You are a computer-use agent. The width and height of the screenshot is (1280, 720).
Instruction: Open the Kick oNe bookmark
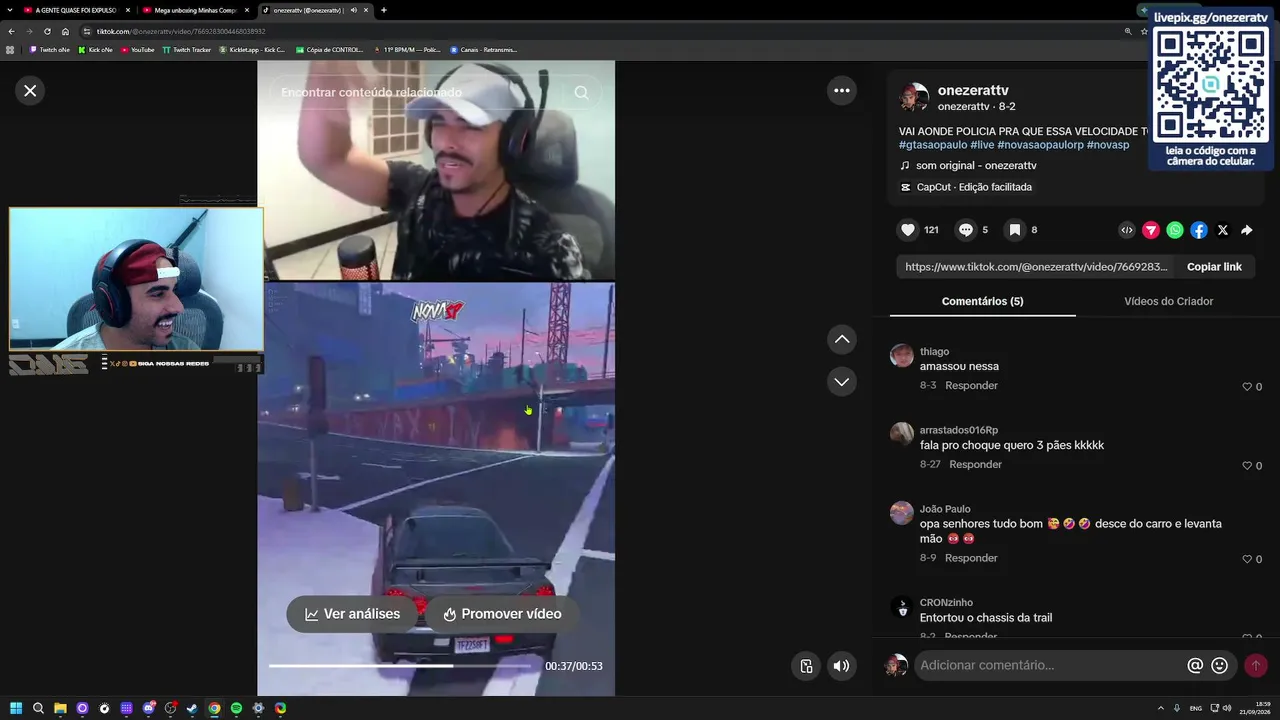click(96, 49)
